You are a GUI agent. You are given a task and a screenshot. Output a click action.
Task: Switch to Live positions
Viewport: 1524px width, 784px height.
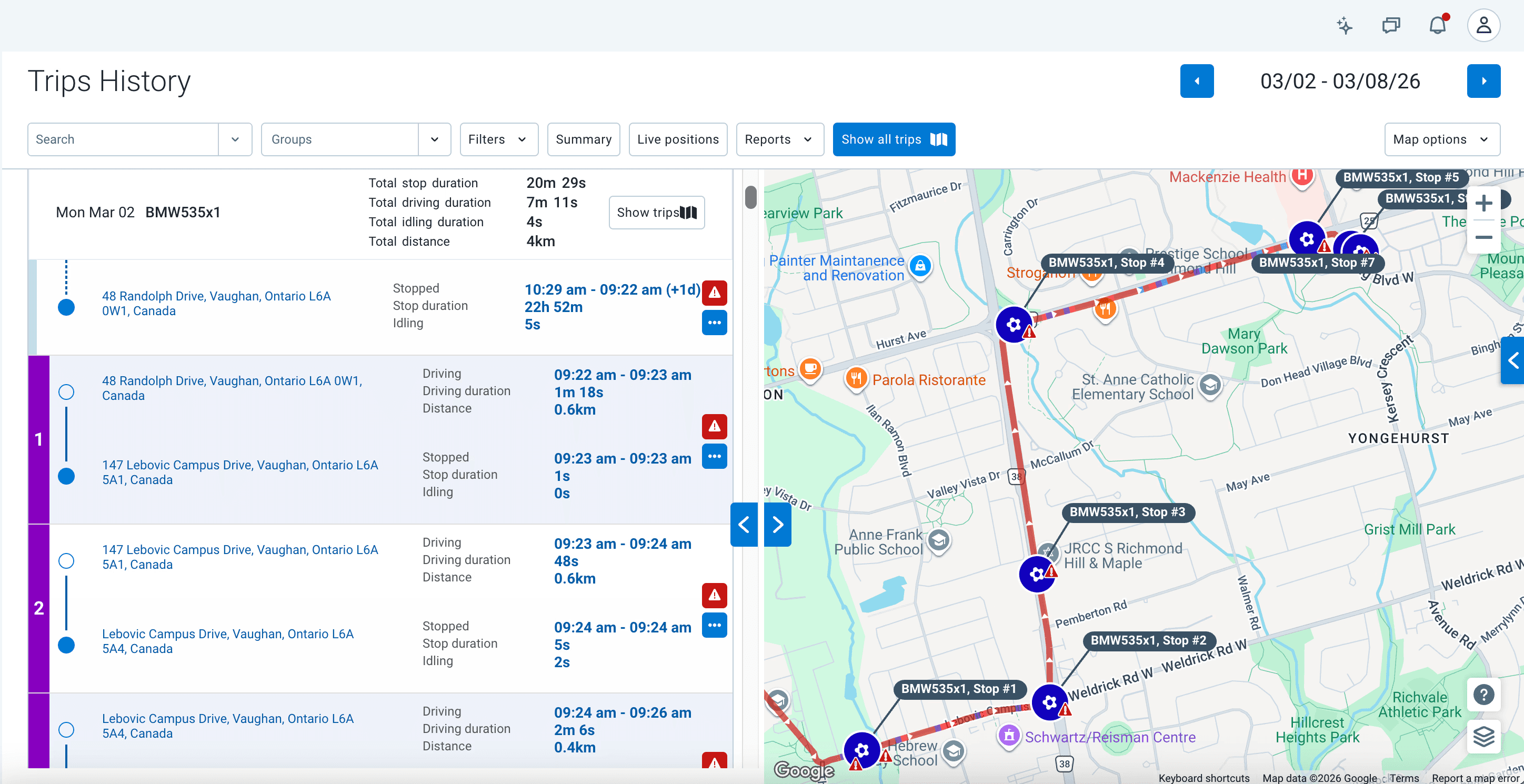pyautogui.click(x=677, y=139)
